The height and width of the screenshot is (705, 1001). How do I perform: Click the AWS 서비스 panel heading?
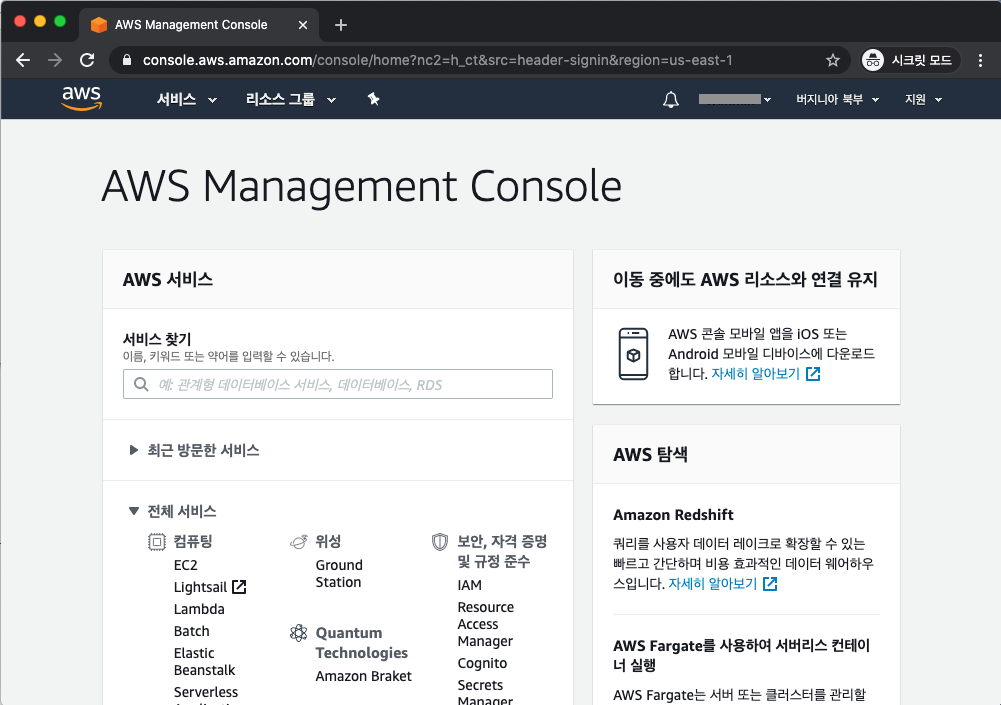pyautogui.click(x=168, y=280)
